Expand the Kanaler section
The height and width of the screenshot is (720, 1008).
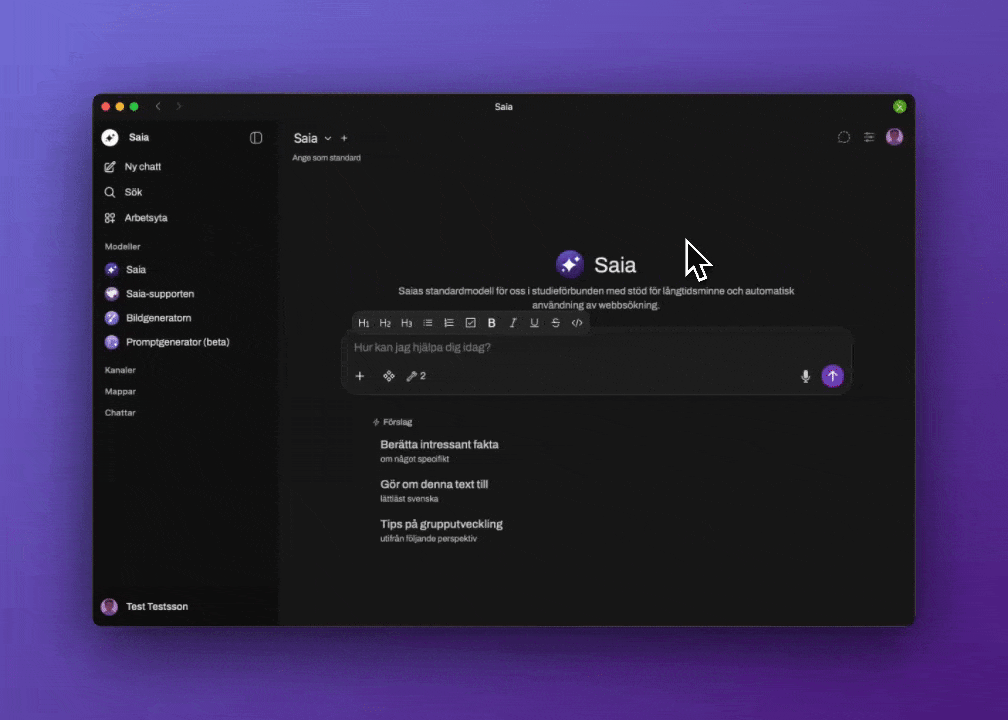pos(120,370)
